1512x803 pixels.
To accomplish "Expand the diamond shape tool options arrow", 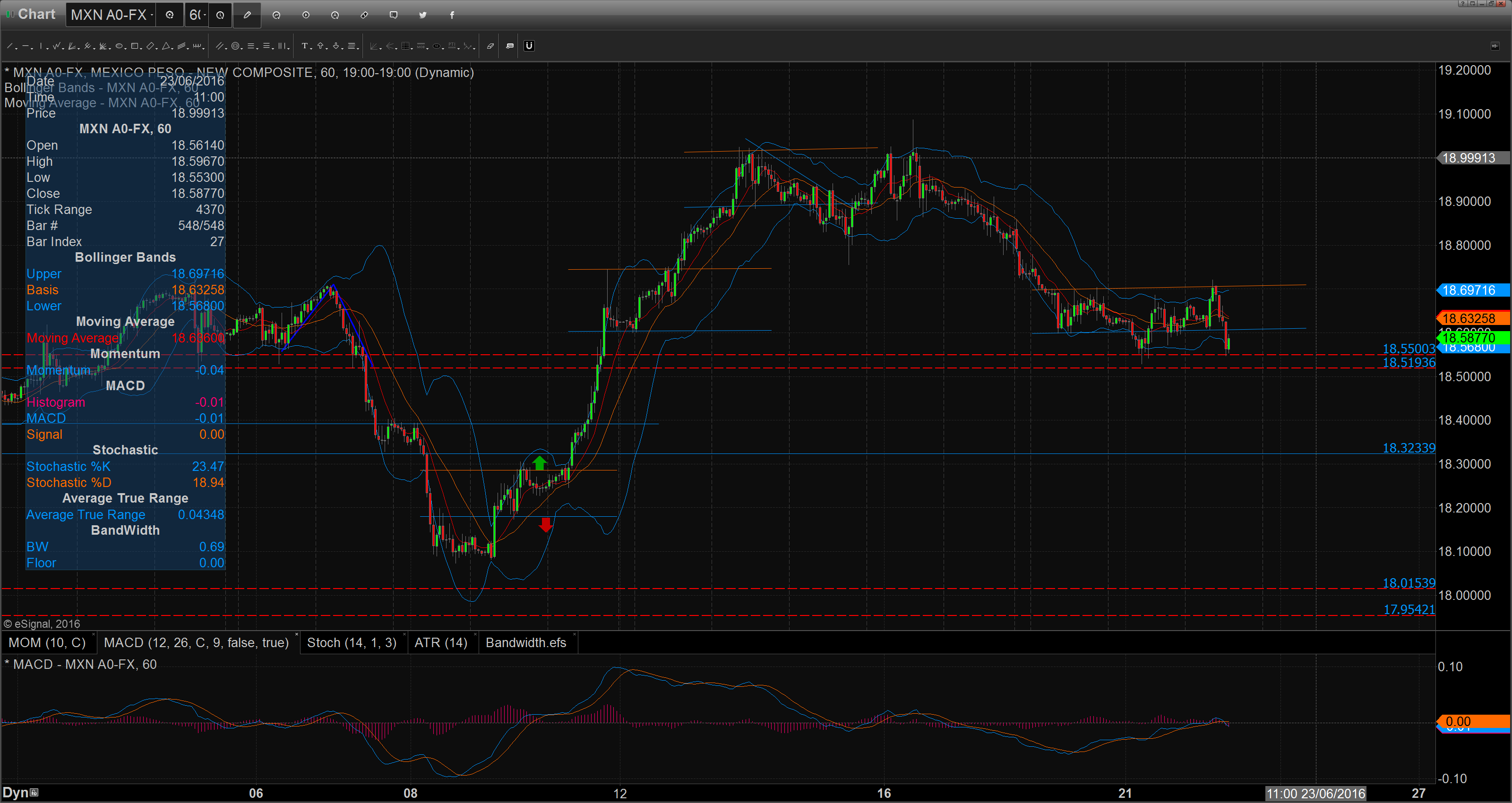I will click(157, 49).
